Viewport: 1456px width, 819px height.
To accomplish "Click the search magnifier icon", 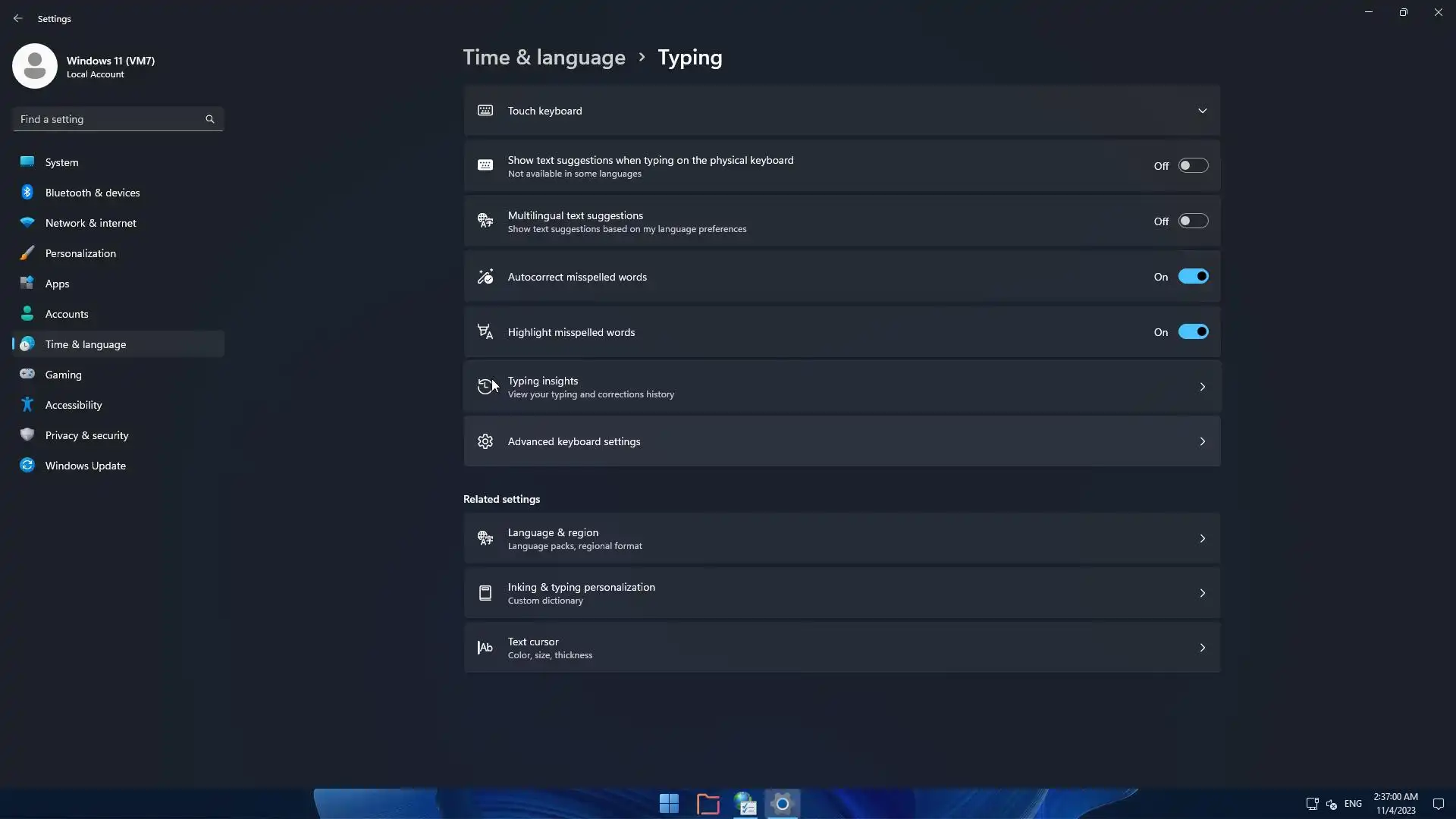I will [x=210, y=119].
